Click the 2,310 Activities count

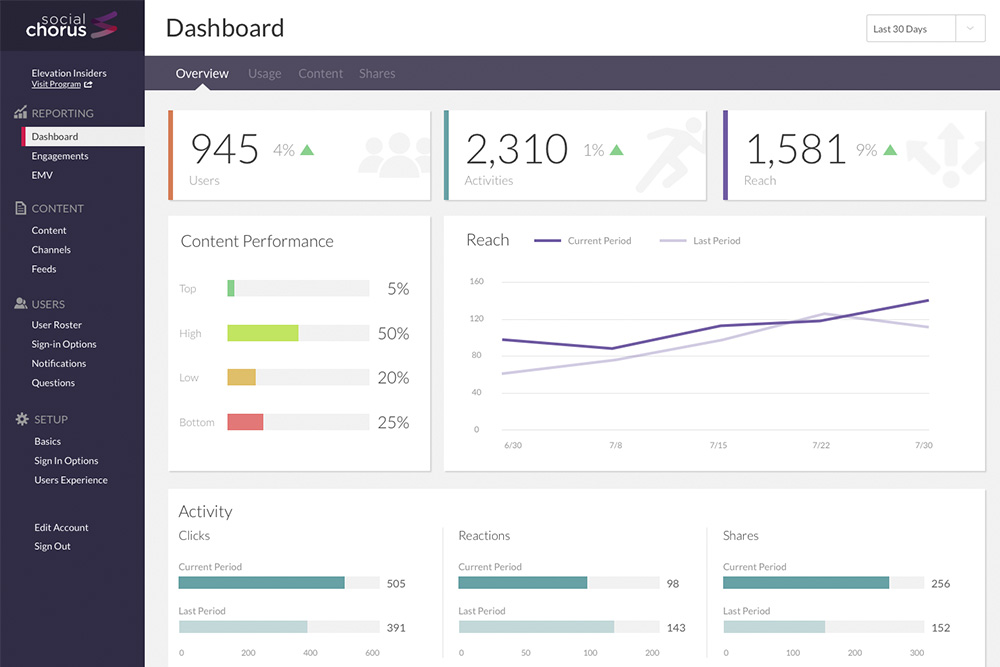(517, 149)
